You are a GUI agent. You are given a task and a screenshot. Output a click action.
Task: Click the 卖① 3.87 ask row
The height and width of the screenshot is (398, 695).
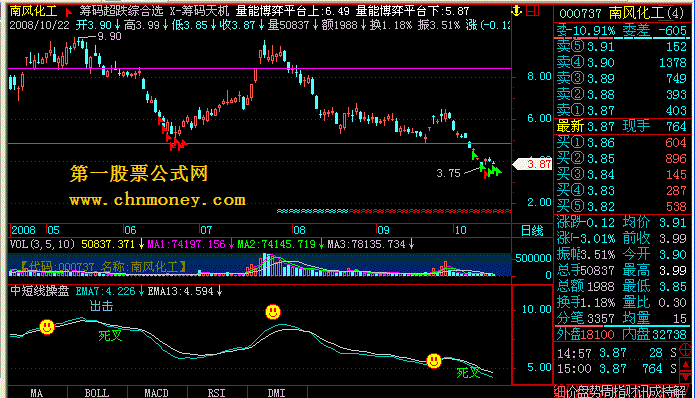pos(621,110)
